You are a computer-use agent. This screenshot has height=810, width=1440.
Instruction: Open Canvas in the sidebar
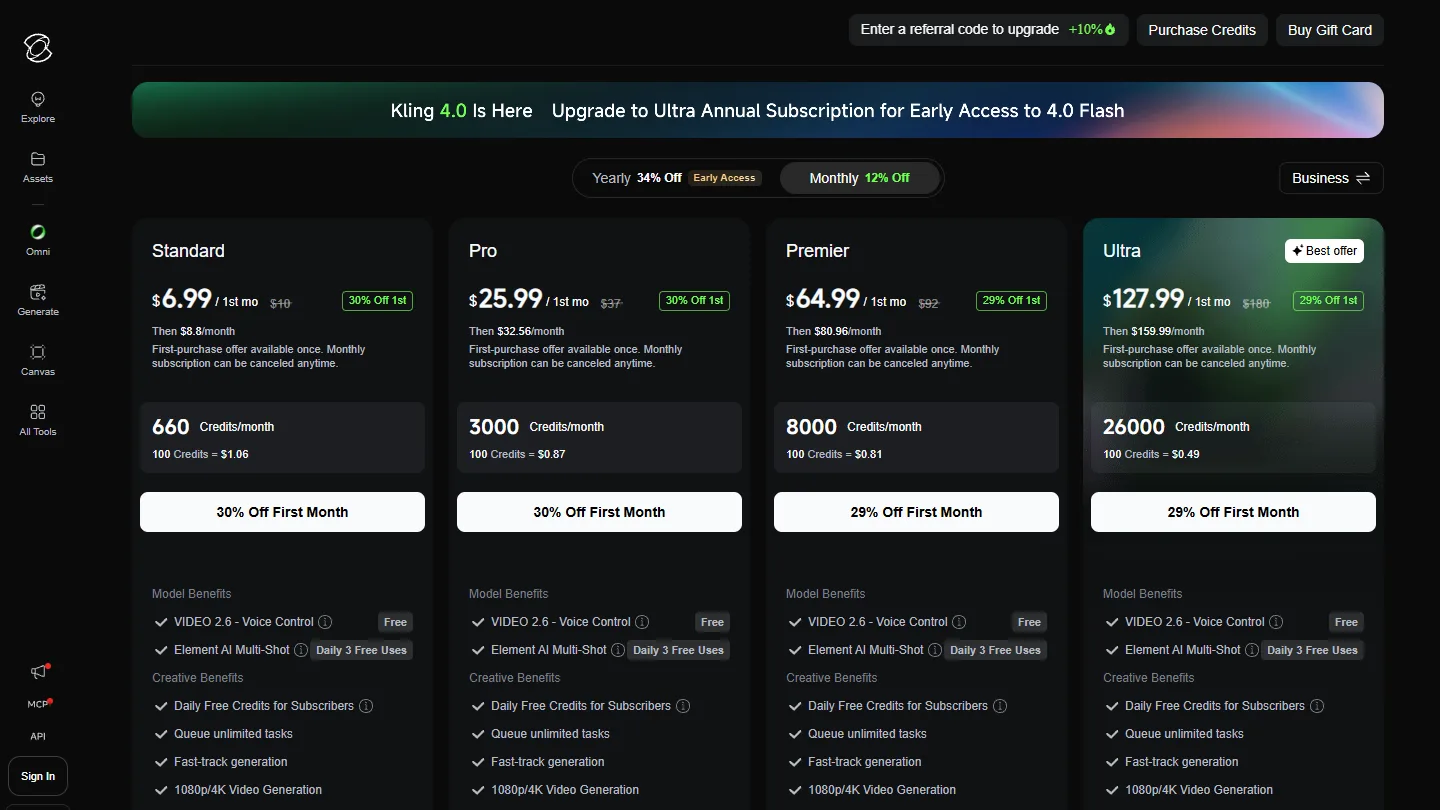38,360
